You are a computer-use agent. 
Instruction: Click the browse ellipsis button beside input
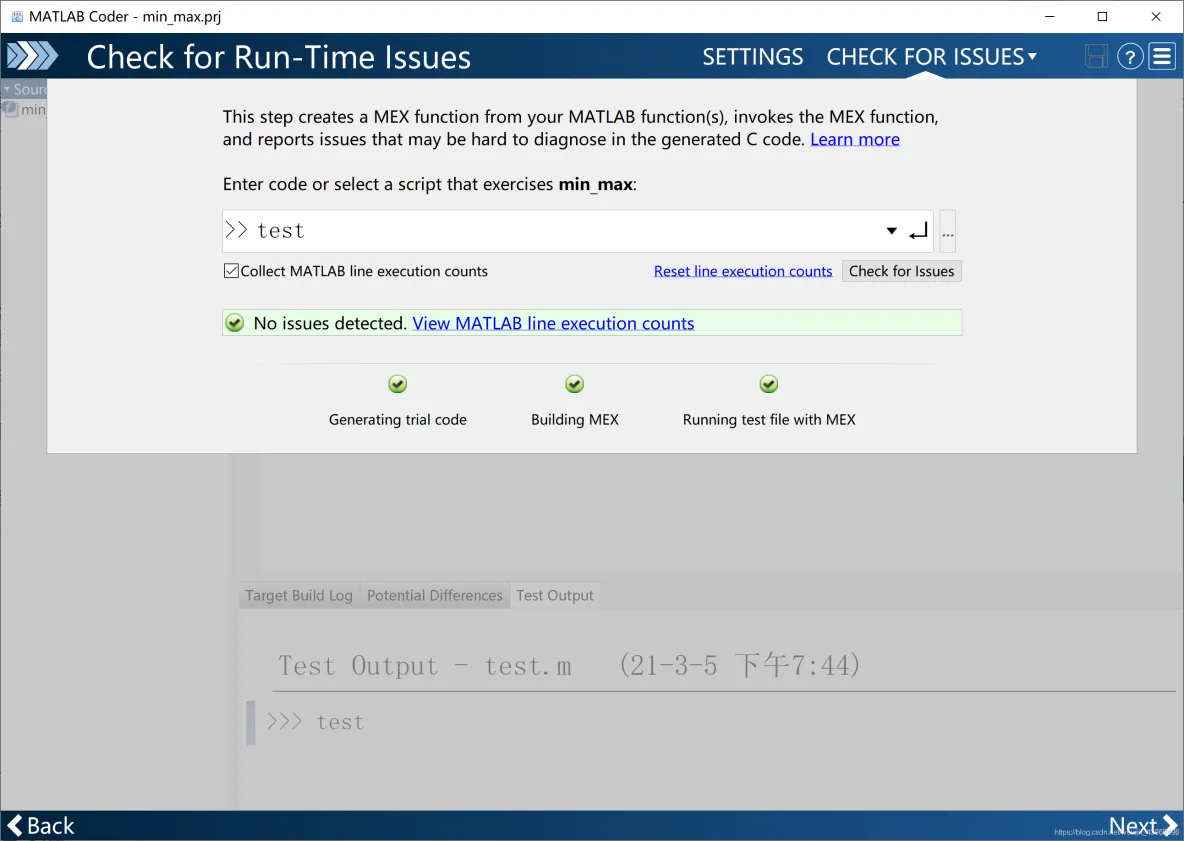pyautogui.click(x=948, y=231)
